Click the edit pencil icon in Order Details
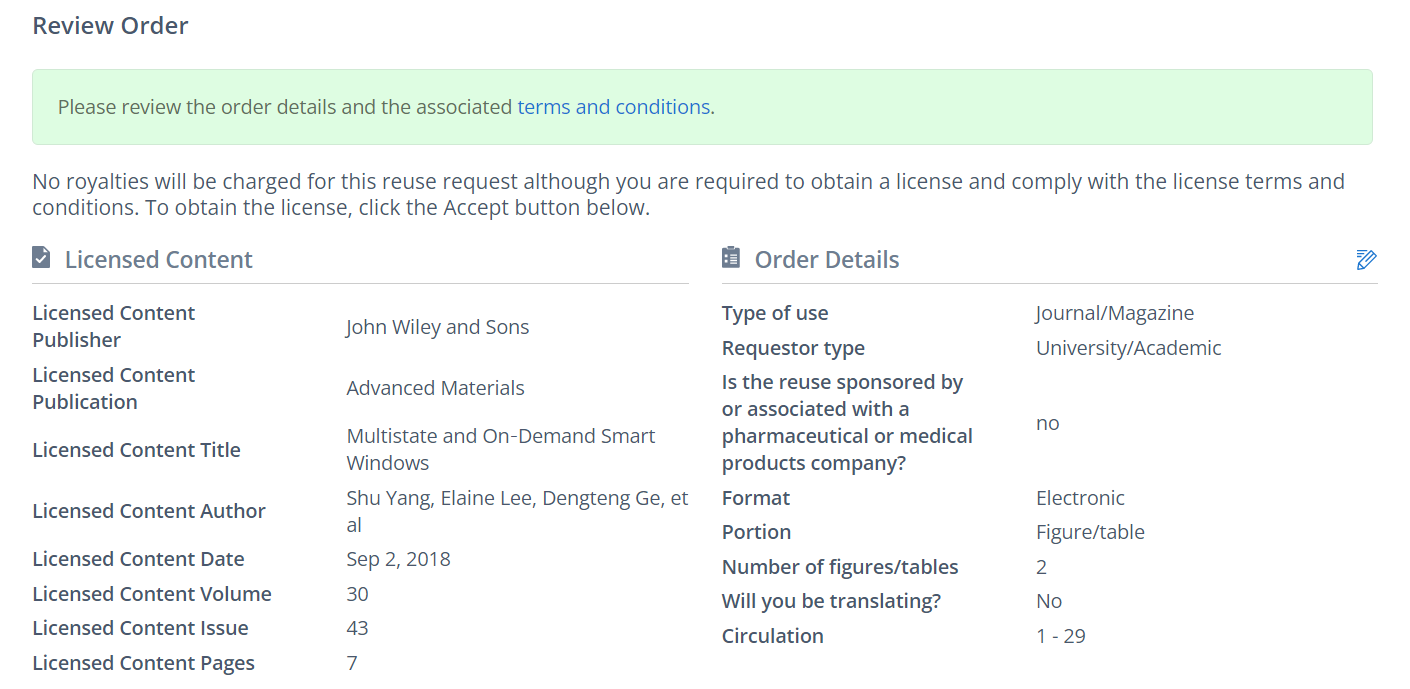The height and width of the screenshot is (689, 1410). (x=1366, y=260)
